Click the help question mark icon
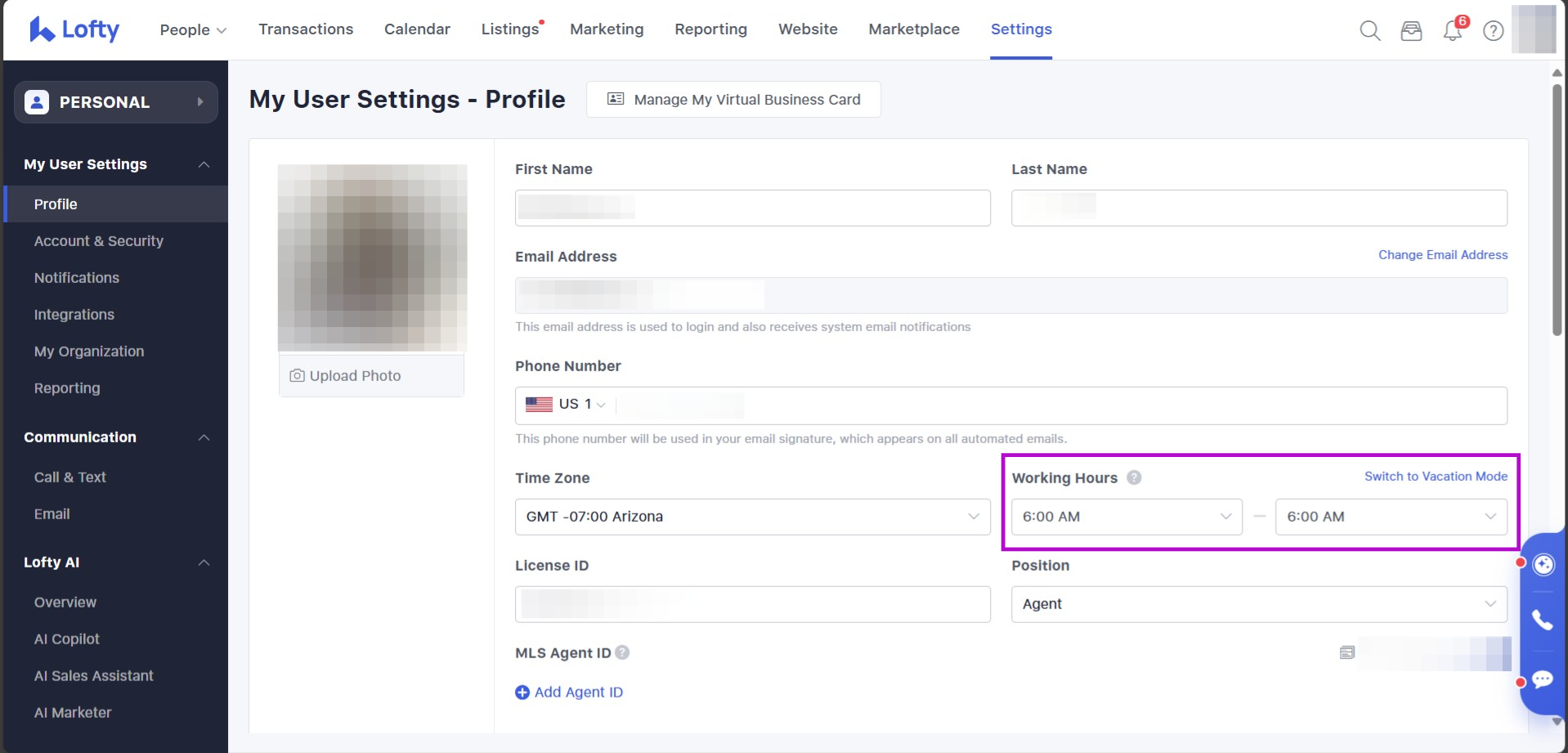 [1493, 31]
